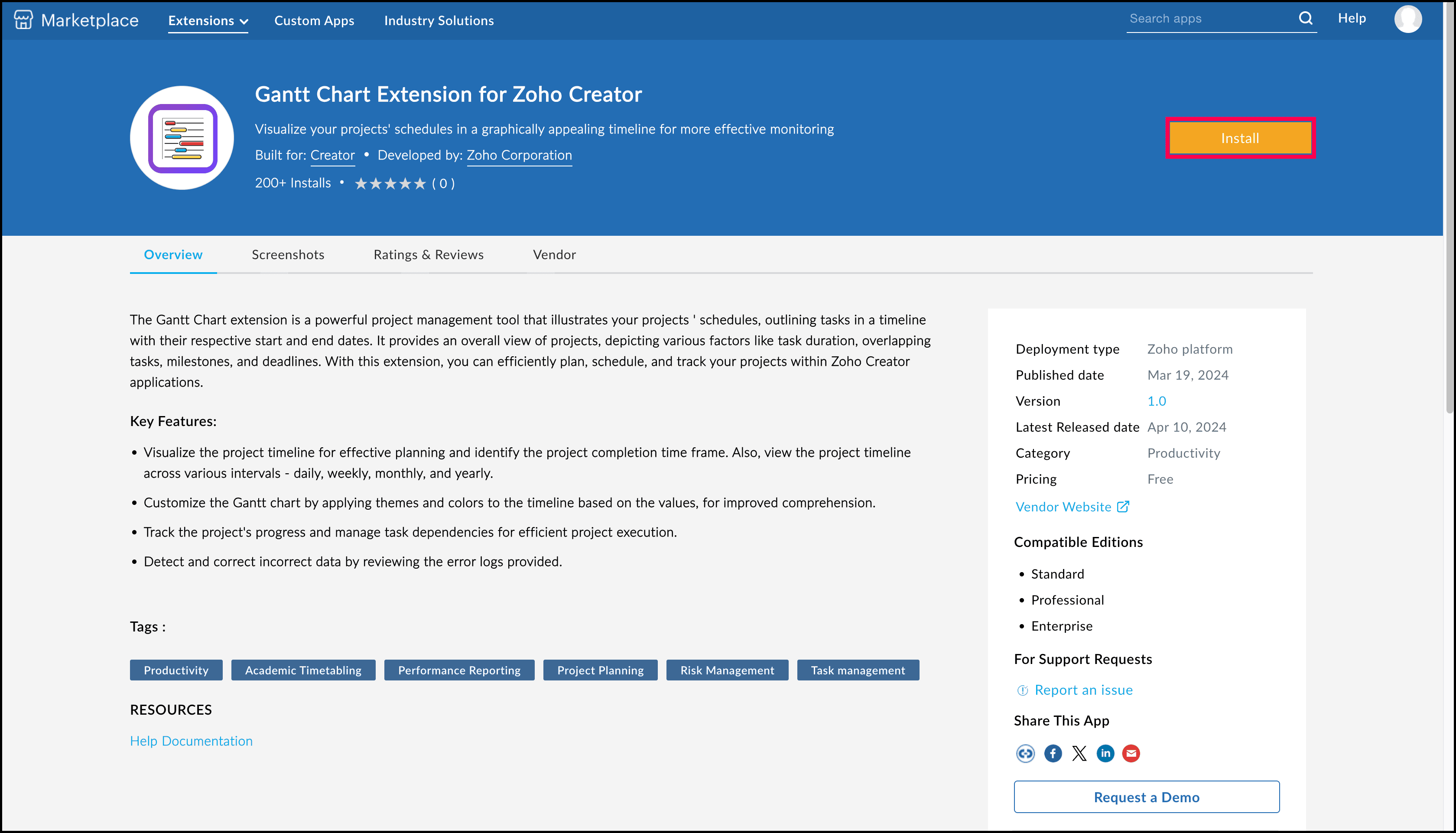
Task: Click the 'Apr 10, 2024' release date
Action: (1186, 427)
